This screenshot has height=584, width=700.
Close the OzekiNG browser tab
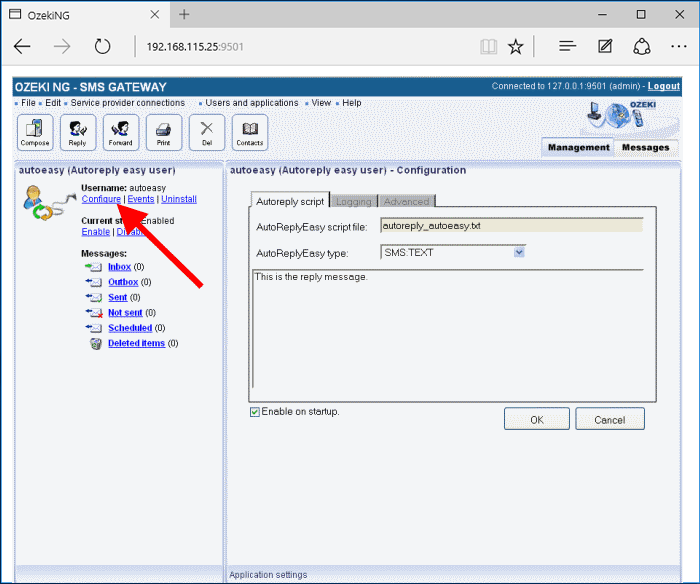[155, 15]
